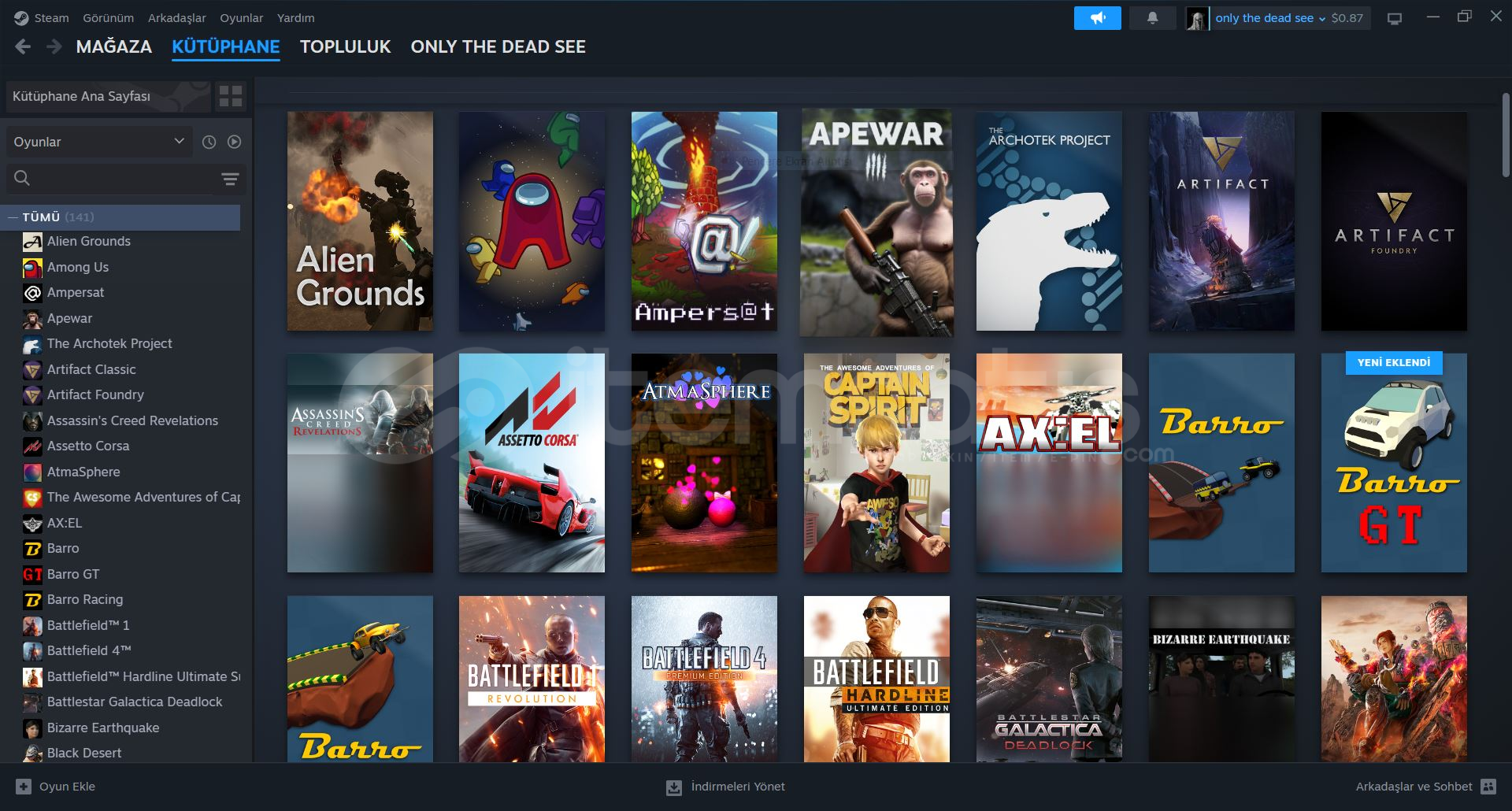Open the Apewar cover
The image size is (1512, 811).
[x=876, y=221]
